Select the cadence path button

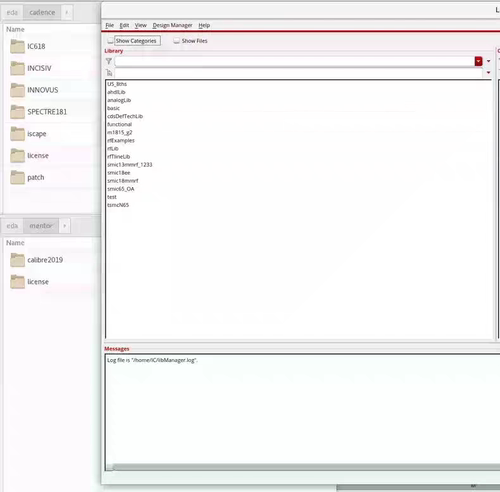click(42, 13)
